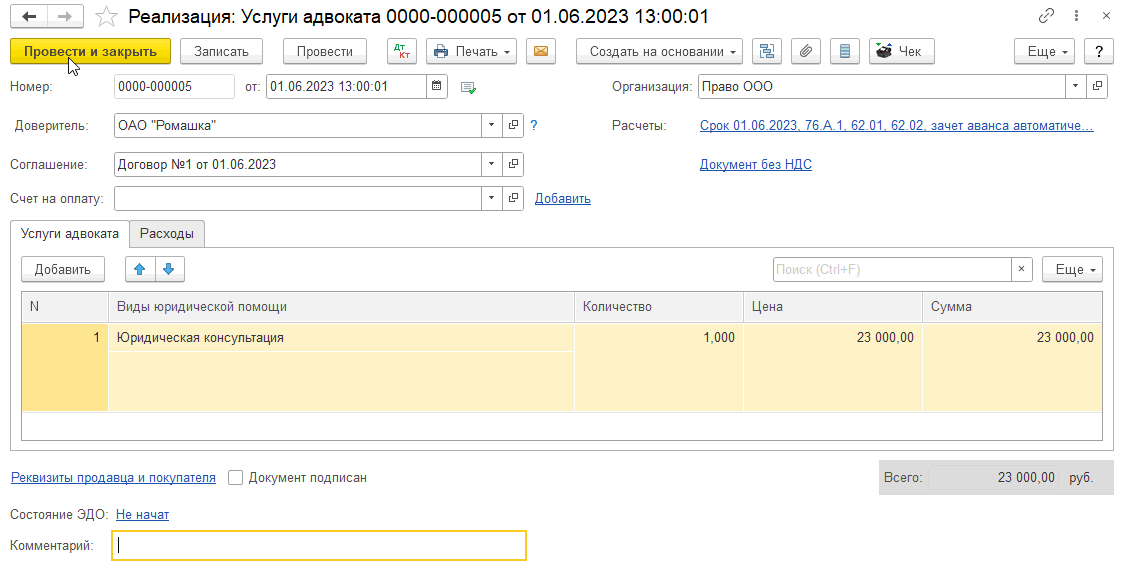
Task: Move row up with blue arrow
Action: [140, 269]
